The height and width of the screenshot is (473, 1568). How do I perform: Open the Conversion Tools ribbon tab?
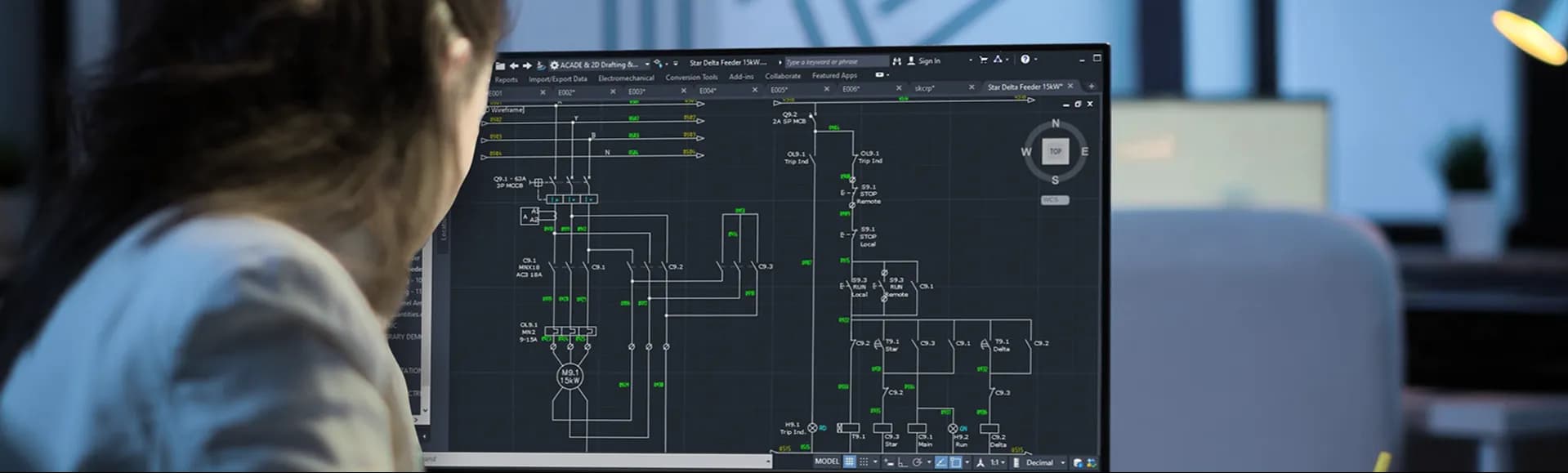(x=691, y=77)
